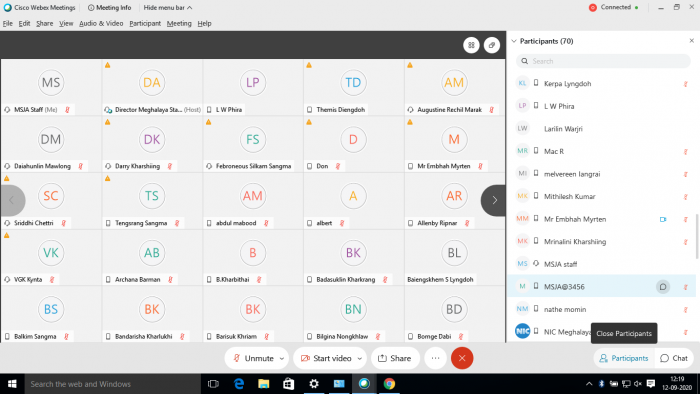The height and width of the screenshot is (394, 700).
Task: Select Larilin Warjri in participant list
Action: pyautogui.click(x=601, y=129)
